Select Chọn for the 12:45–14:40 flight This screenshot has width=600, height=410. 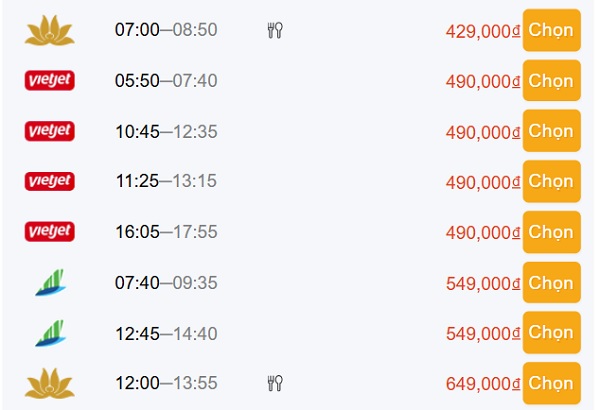point(551,333)
